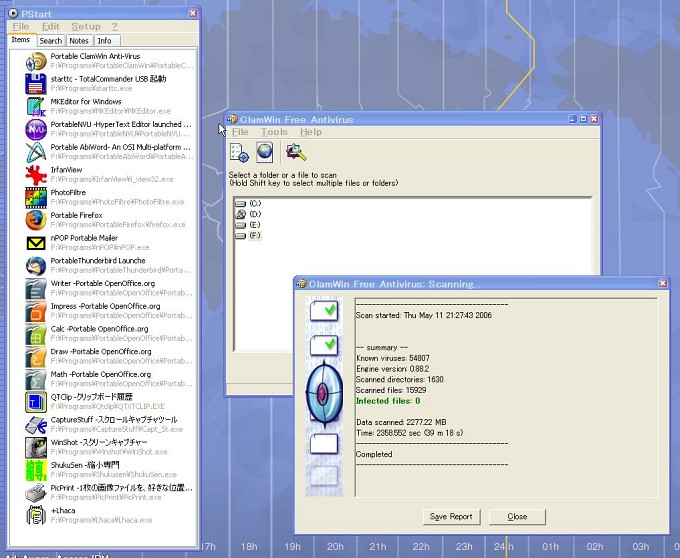
Task: Close the ClamWin Scanning dialog via X
Action: coord(663,283)
